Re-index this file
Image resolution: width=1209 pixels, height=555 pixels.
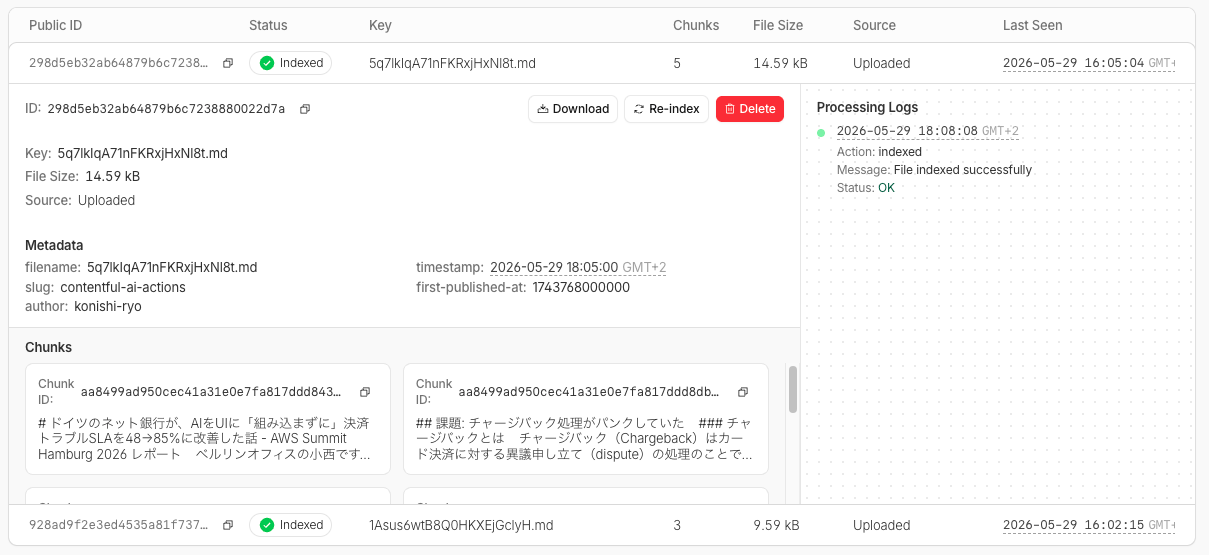tap(667, 109)
